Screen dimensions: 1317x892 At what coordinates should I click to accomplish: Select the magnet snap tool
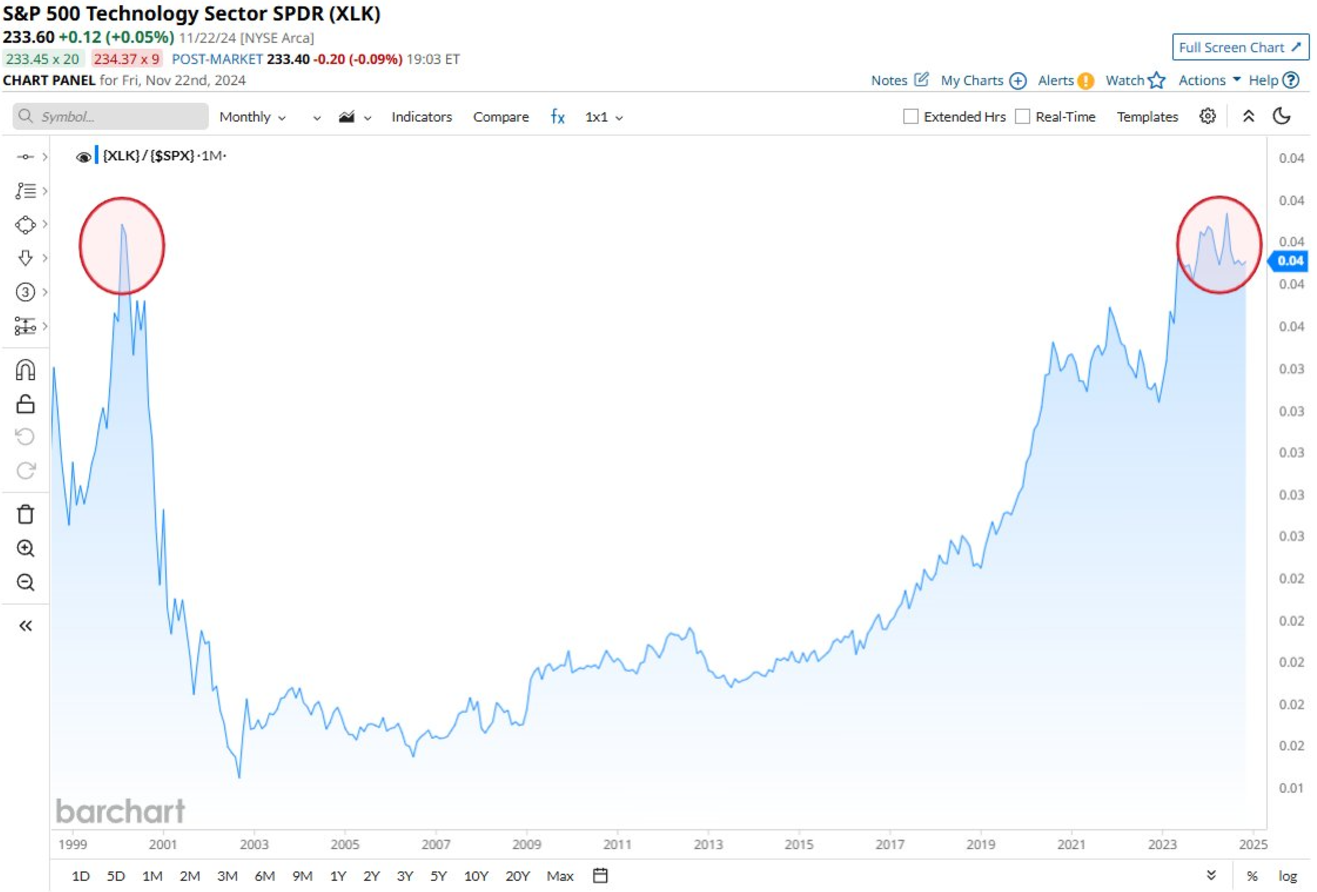(26, 370)
